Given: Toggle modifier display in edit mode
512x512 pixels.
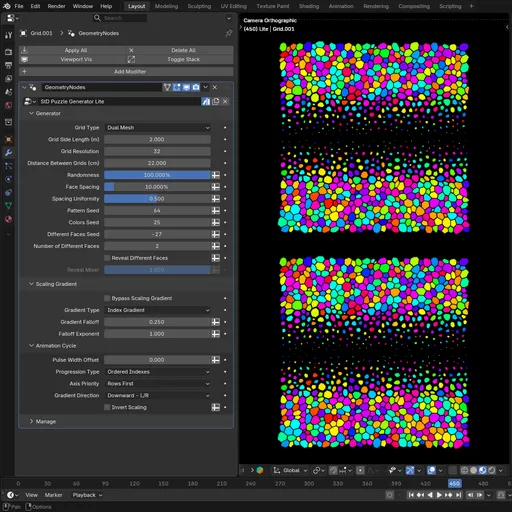Looking at the screenshot, I should [177, 87].
